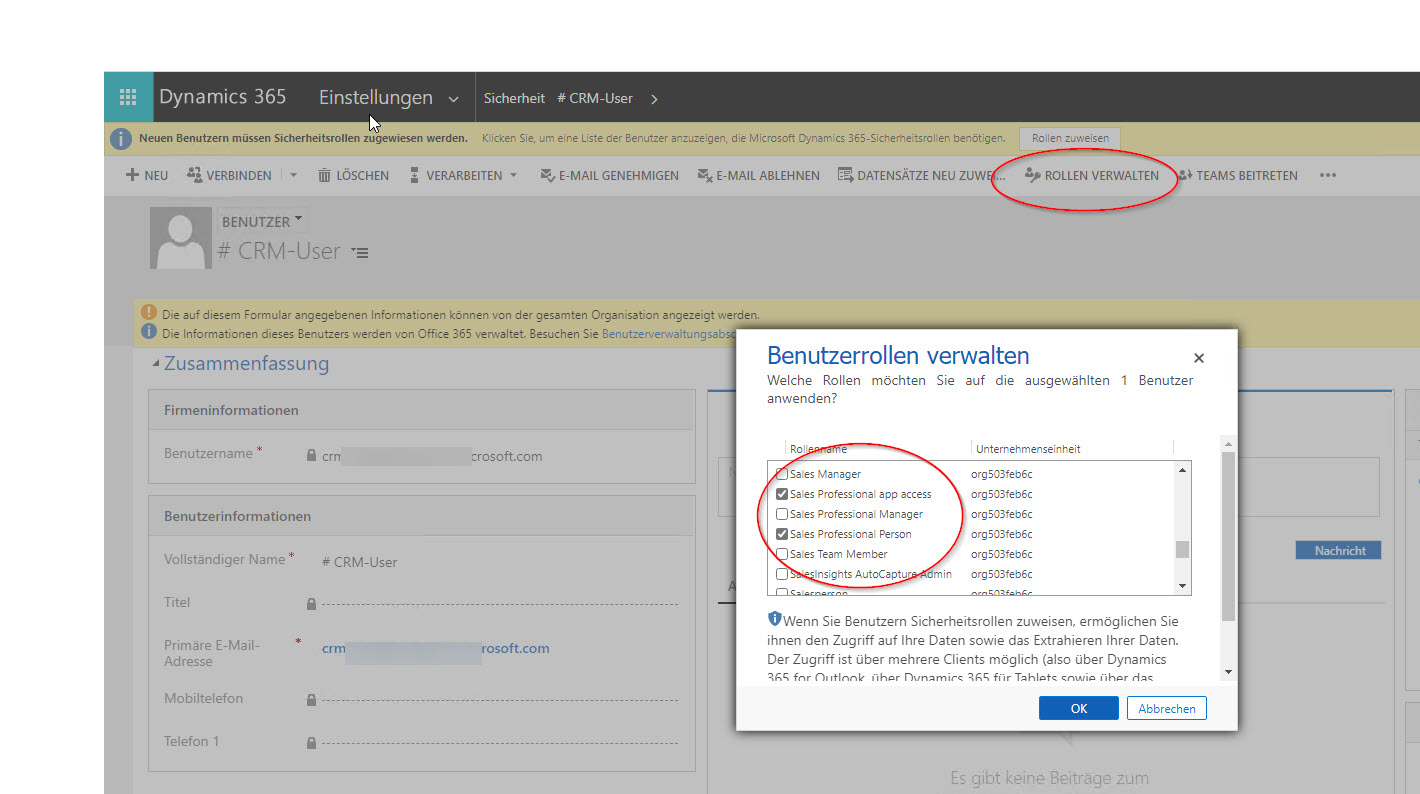Check the Sales Team Member role

click(782, 554)
